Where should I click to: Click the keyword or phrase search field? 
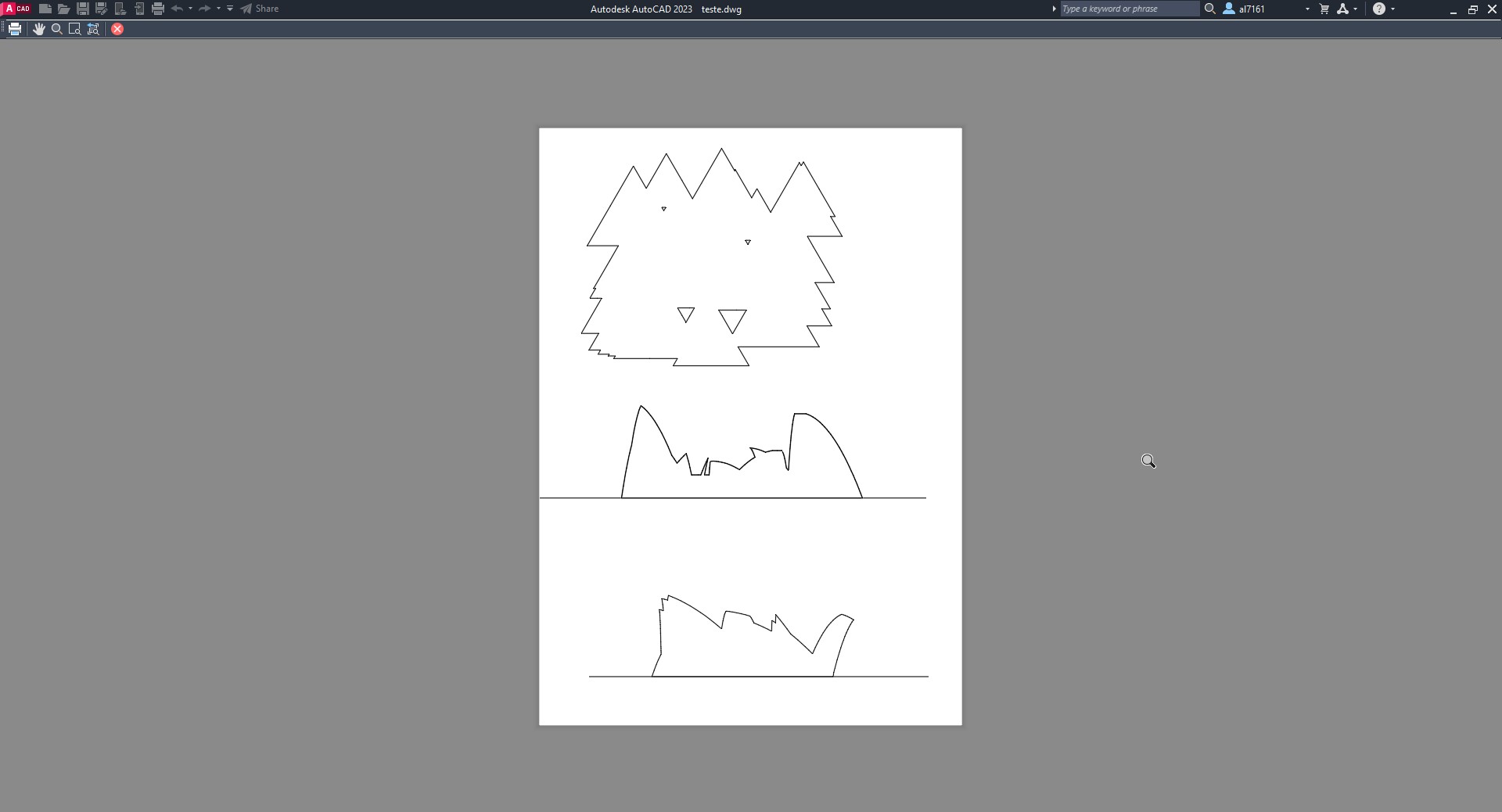click(1130, 9)
